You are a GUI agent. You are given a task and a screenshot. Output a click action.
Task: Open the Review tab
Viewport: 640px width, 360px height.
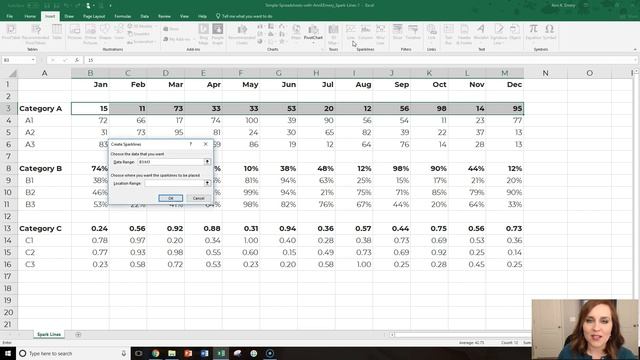click(164, 16)
